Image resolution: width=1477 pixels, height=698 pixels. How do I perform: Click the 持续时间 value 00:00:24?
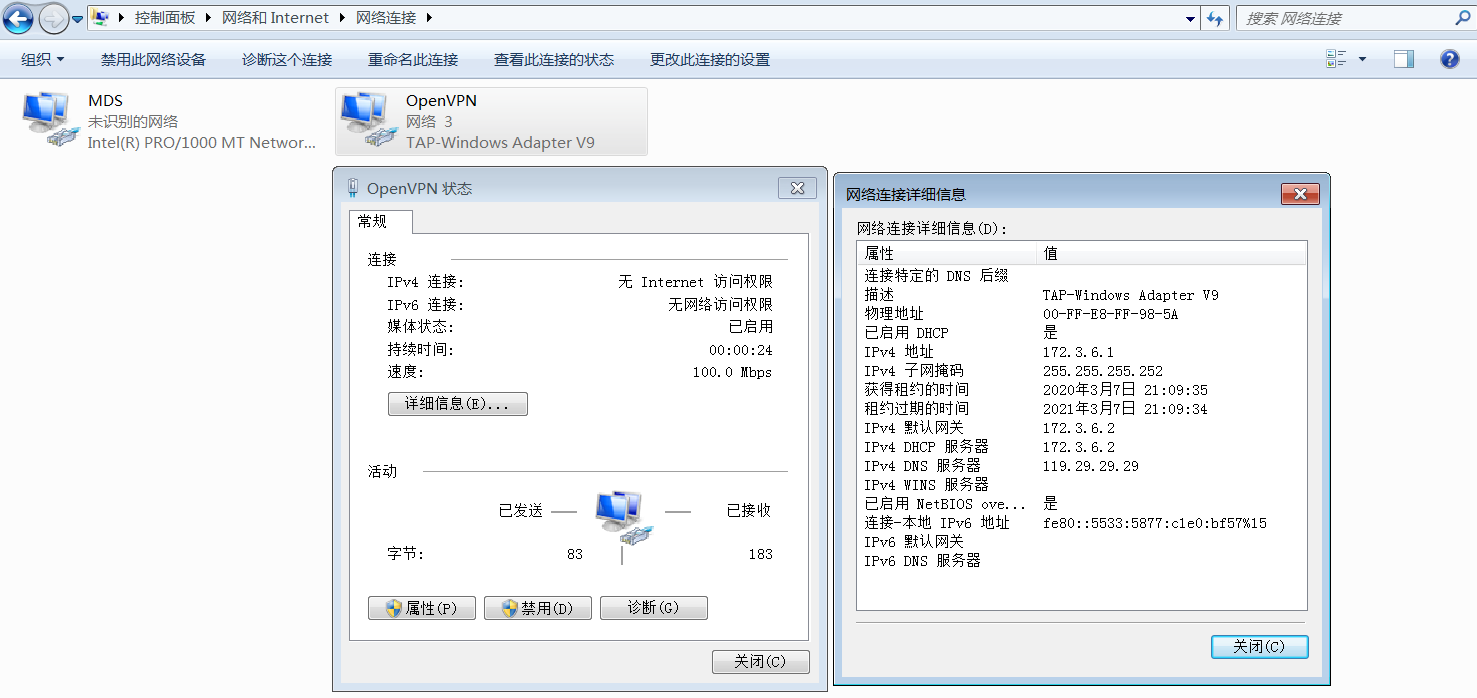pos(741,350)
